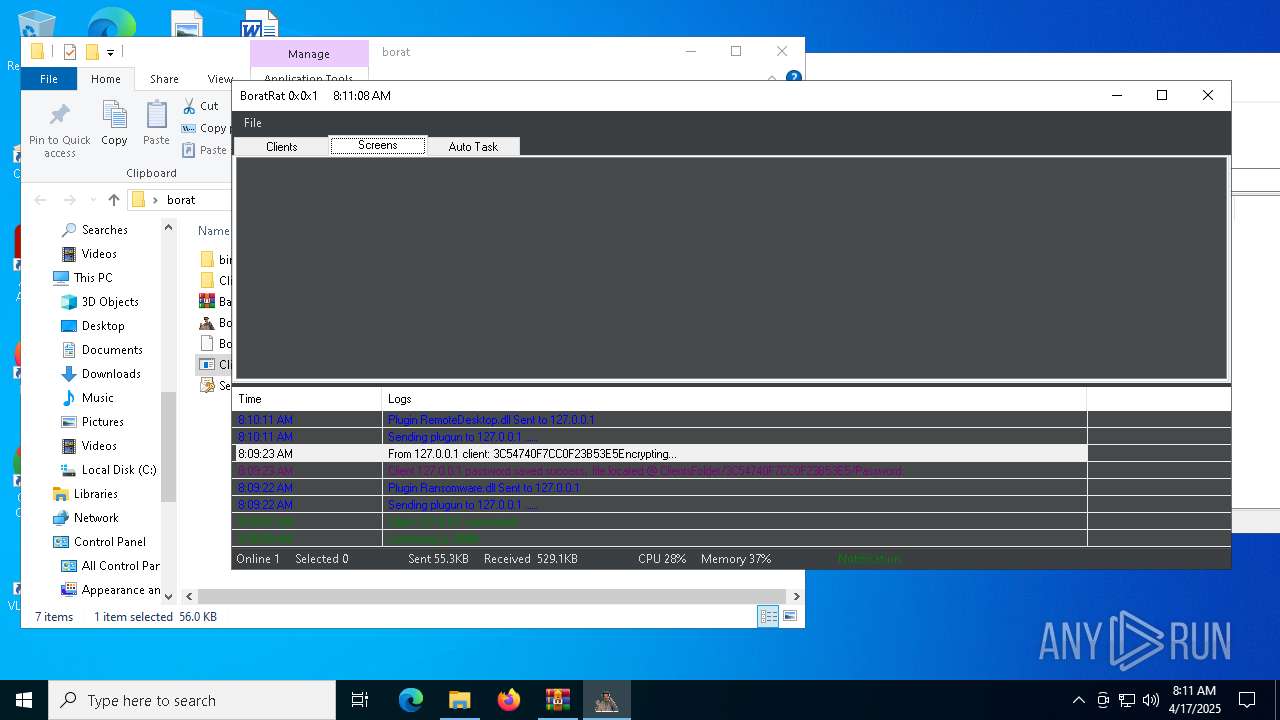Select the Screens tab in BoratRat
This screenshot has width=1280, height=720.
point(378,145)
